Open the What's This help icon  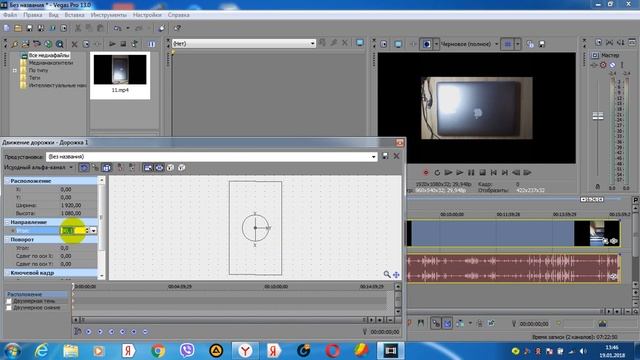coord(178,28)
